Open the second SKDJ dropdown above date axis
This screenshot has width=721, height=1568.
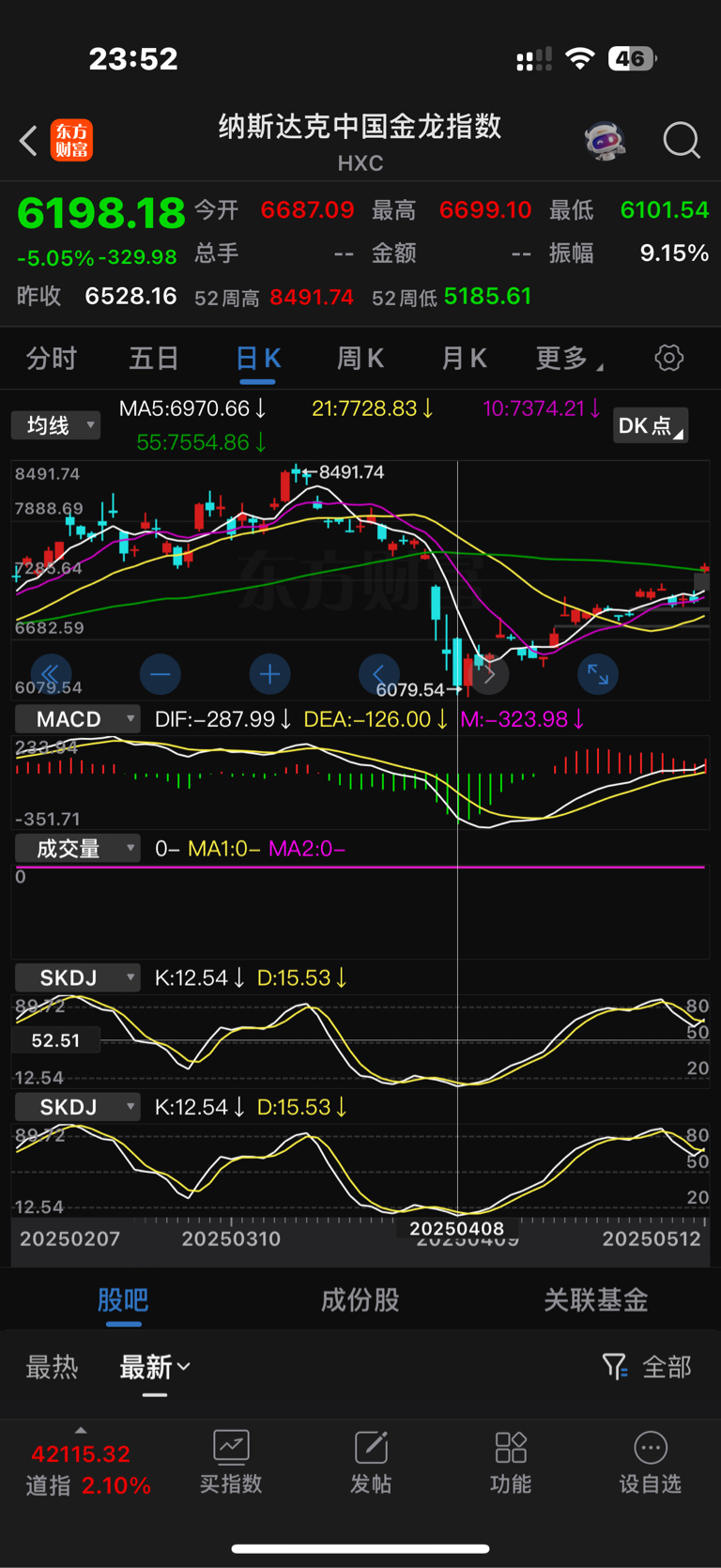tap(78, 1107)
